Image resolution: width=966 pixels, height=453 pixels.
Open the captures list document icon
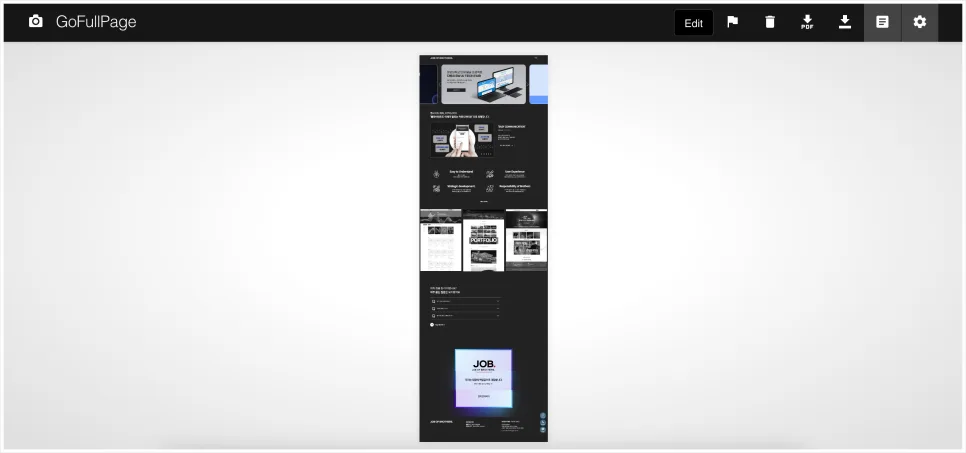[882, 22]
